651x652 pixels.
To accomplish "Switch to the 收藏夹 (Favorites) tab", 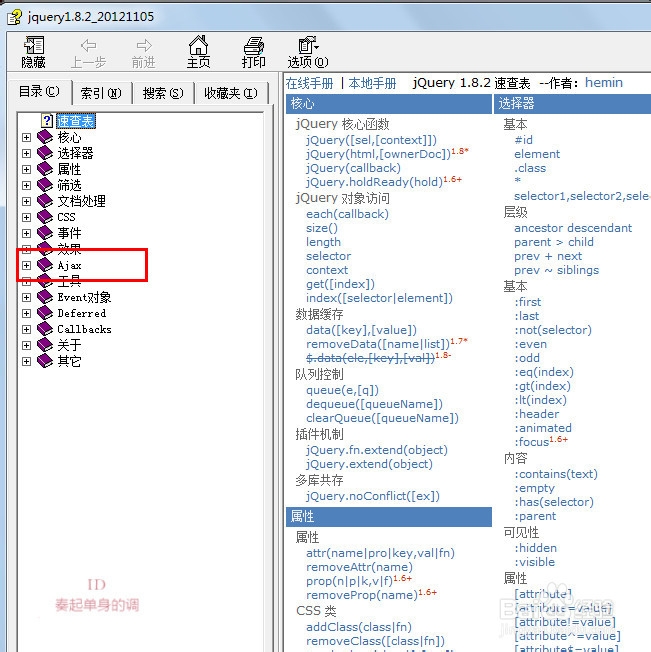I will [x=231, y=93].
